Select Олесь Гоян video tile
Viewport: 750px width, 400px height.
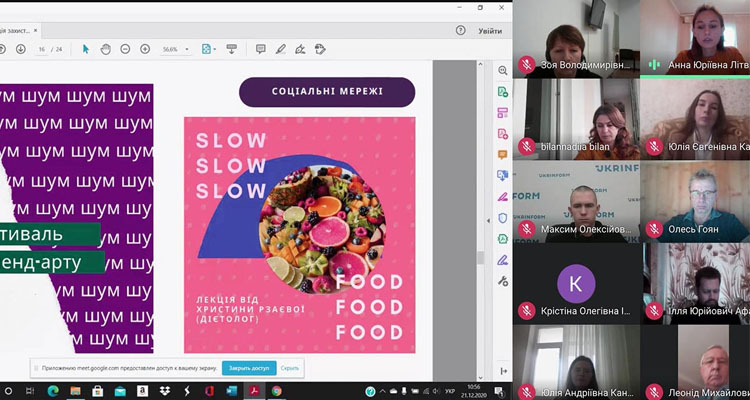(x=695, y=201)
